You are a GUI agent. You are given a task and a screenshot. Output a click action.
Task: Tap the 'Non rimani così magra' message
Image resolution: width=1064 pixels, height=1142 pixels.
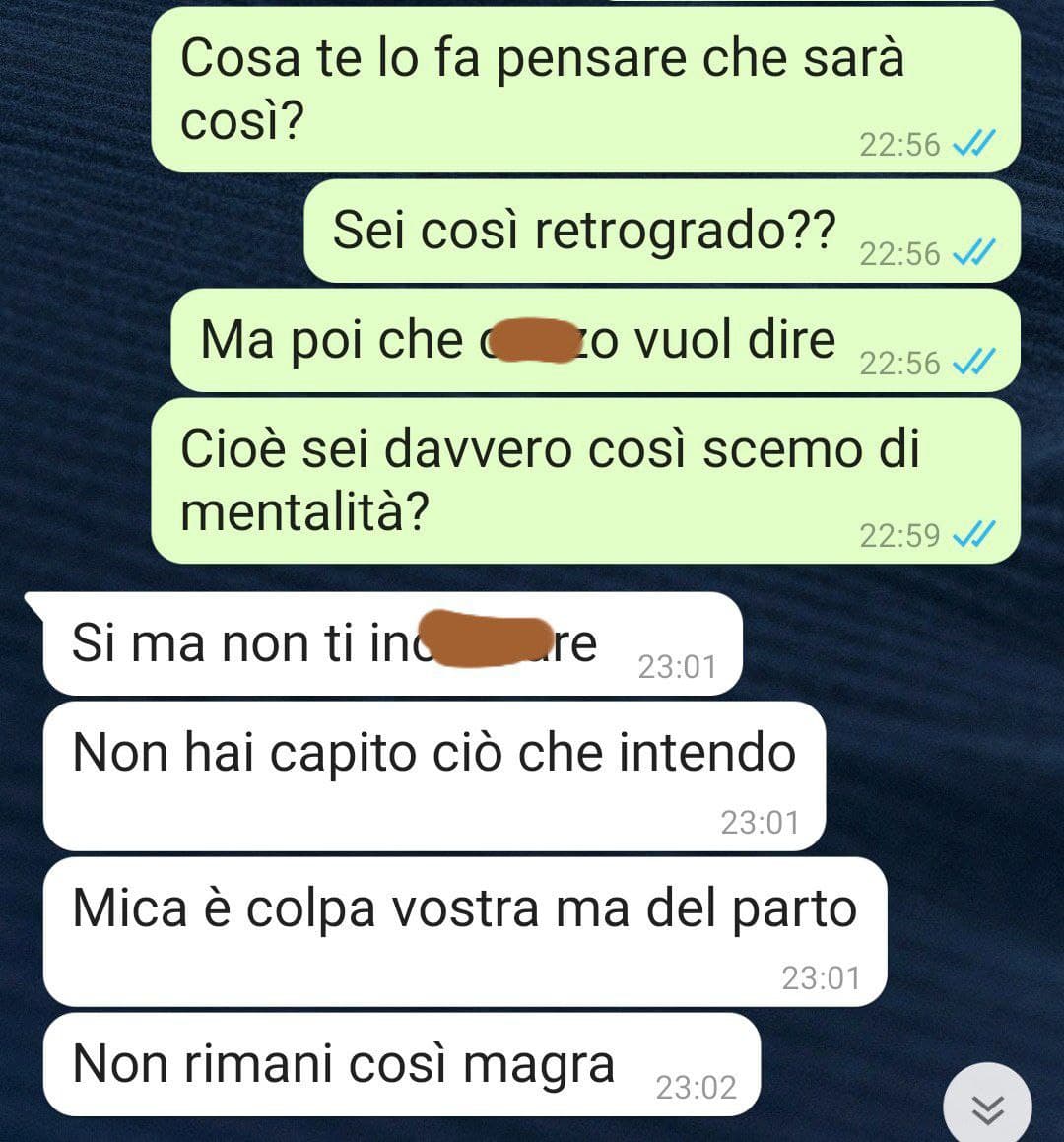(x=402, y=1064)
